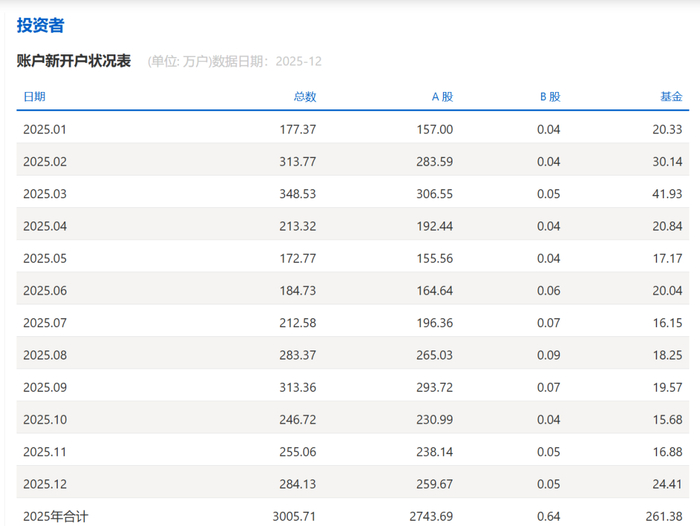This screenshot has height=526, width=700.
Task: Click fund value 24.41 in 2025.12 row
Action: coord(667,484)
